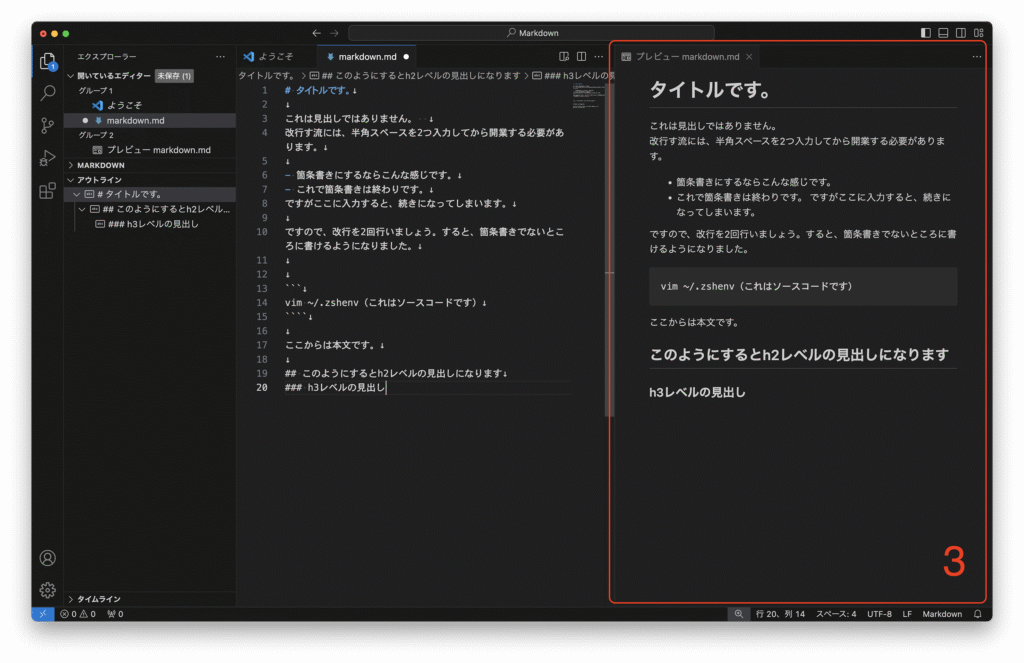
Task: Open Run and Debug view
Action: (x=48, y=158)
